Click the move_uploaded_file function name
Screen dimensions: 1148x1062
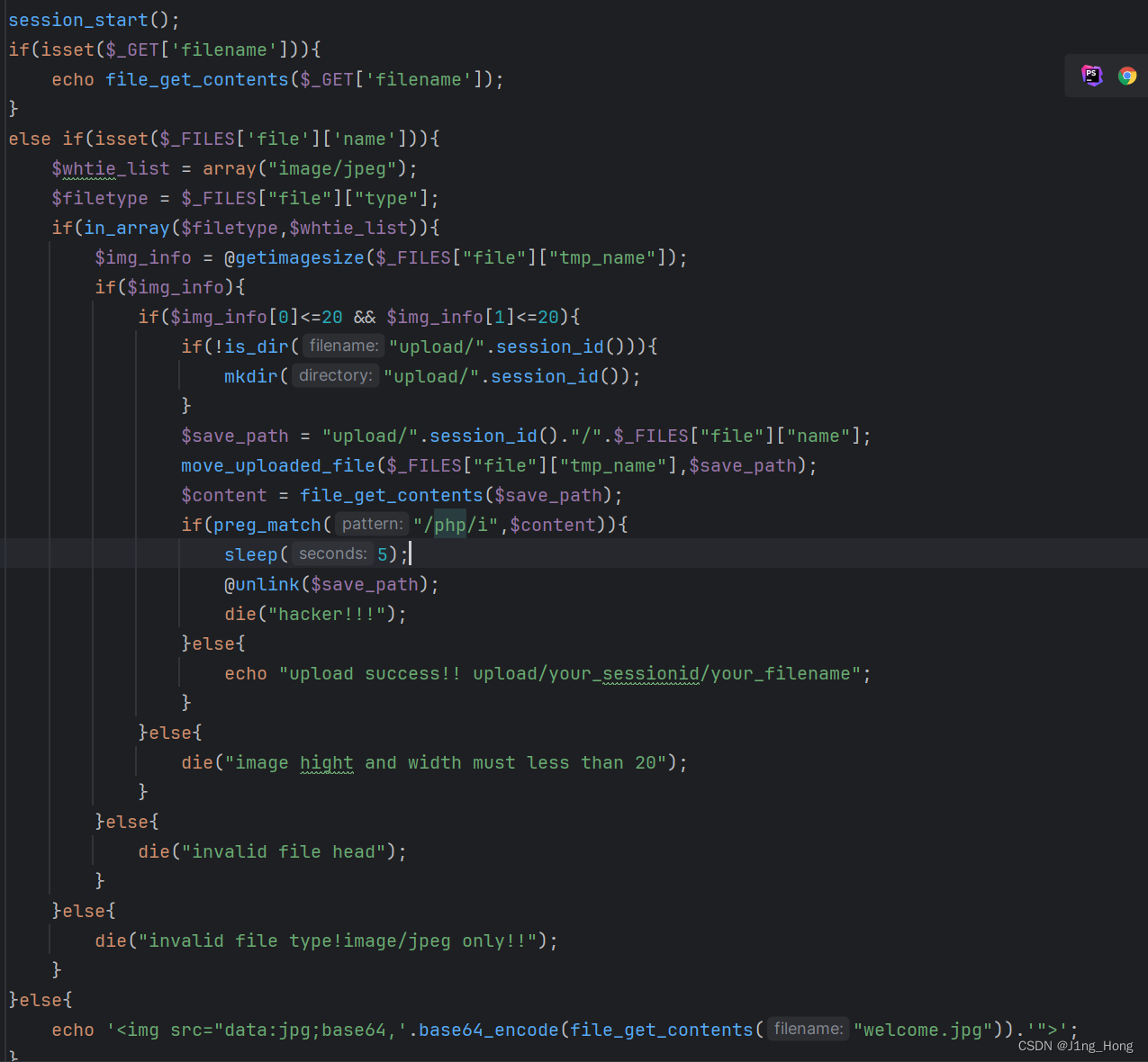tap(277, 465)
